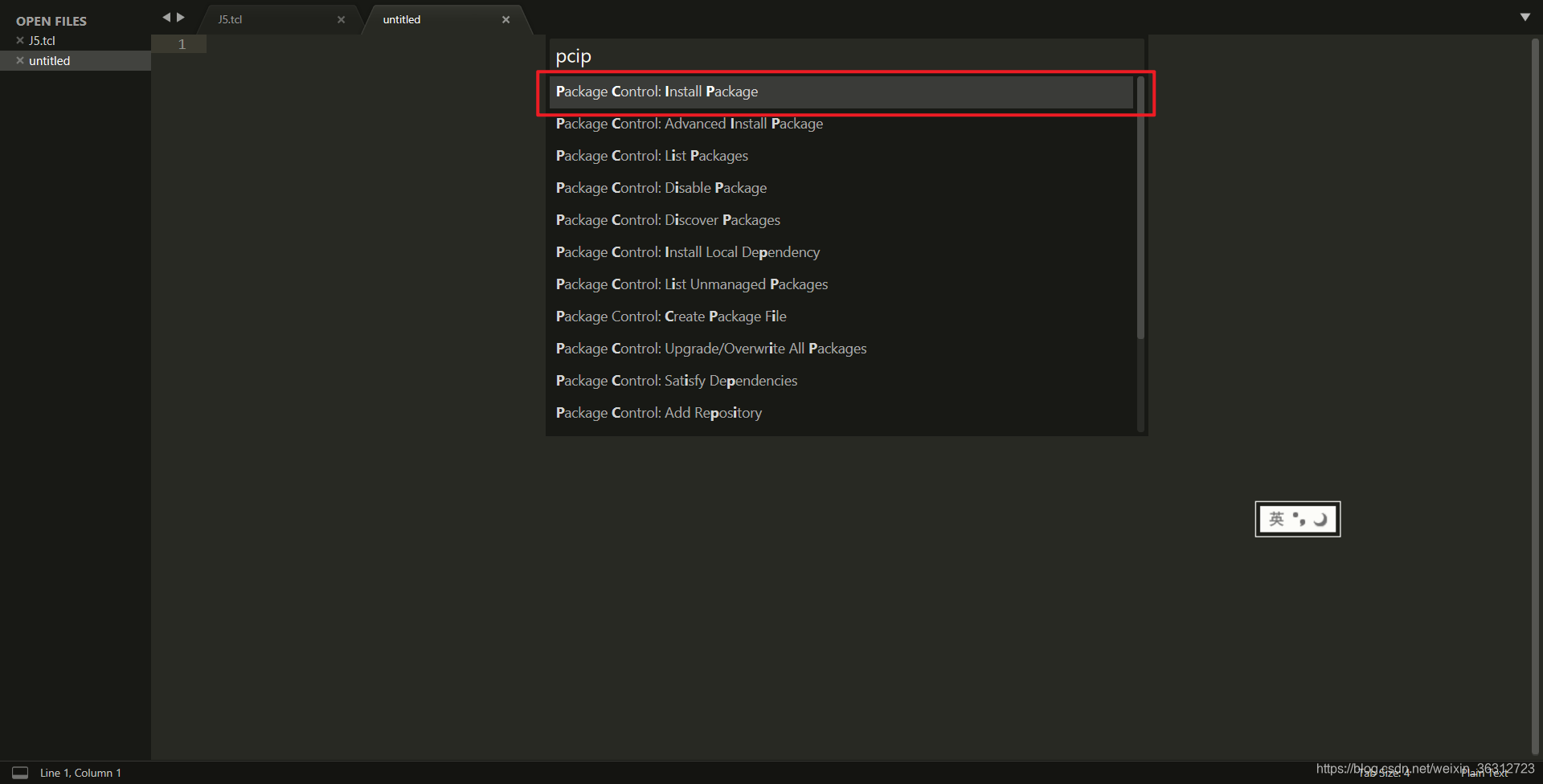Go to next tab with right arrow

(x=181, y=17)
